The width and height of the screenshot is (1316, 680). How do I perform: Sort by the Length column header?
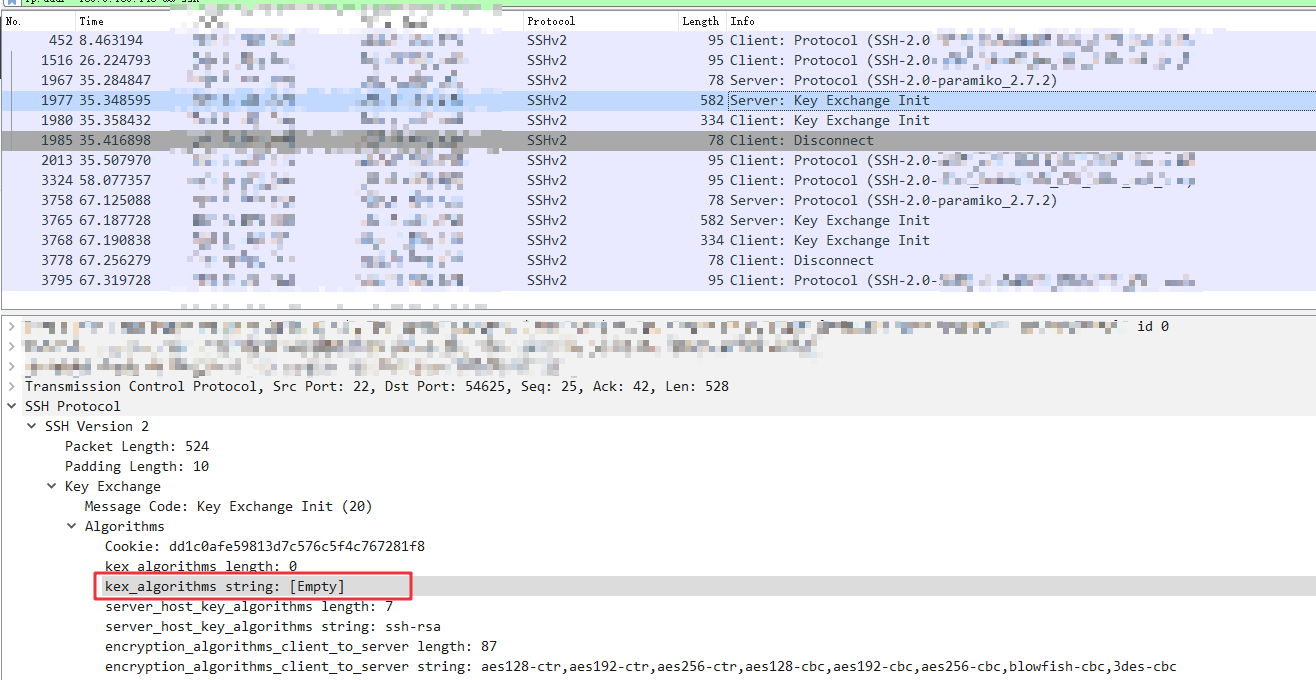point(700,20)
